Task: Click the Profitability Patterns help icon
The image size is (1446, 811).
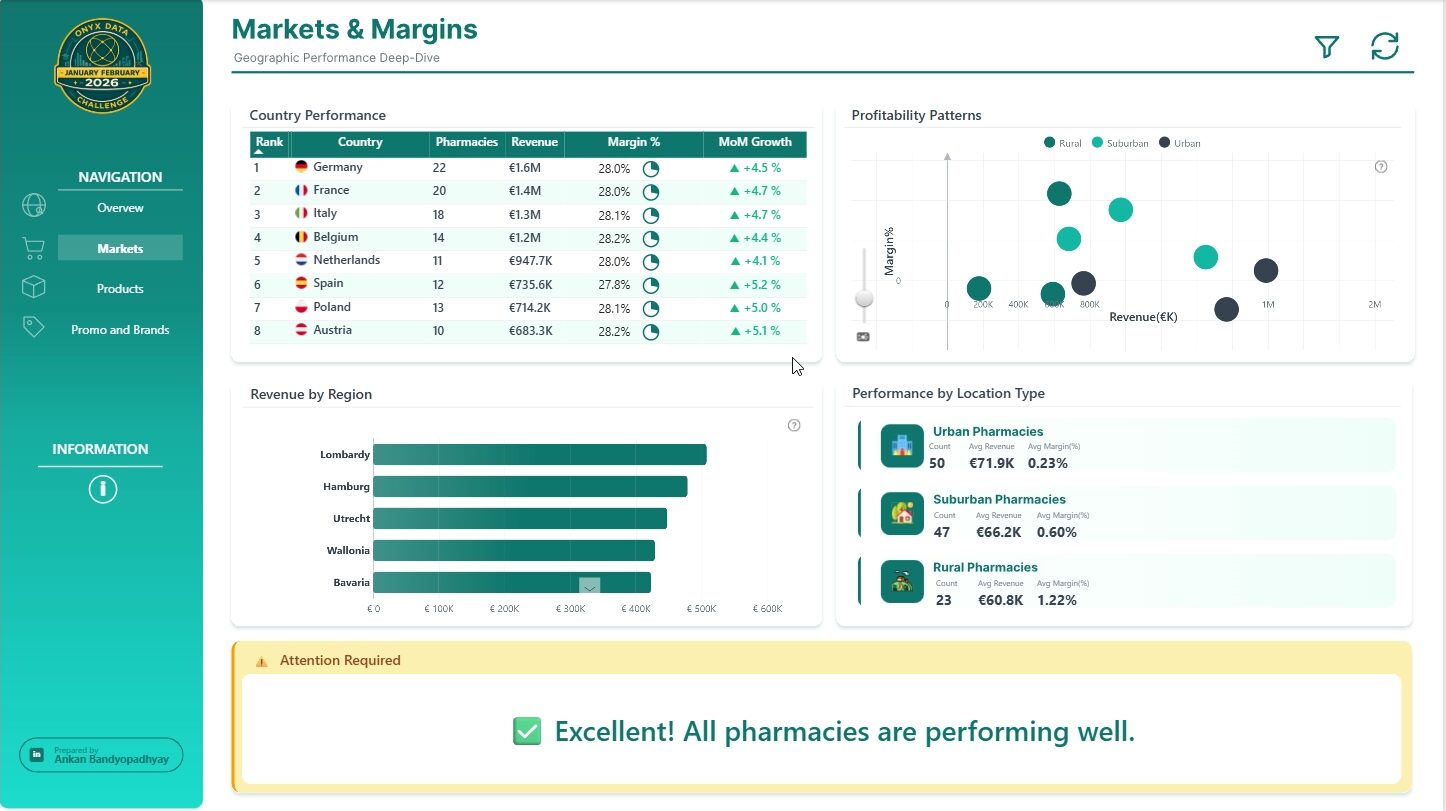Action: pyautogui.click(x=1381, y=167)
